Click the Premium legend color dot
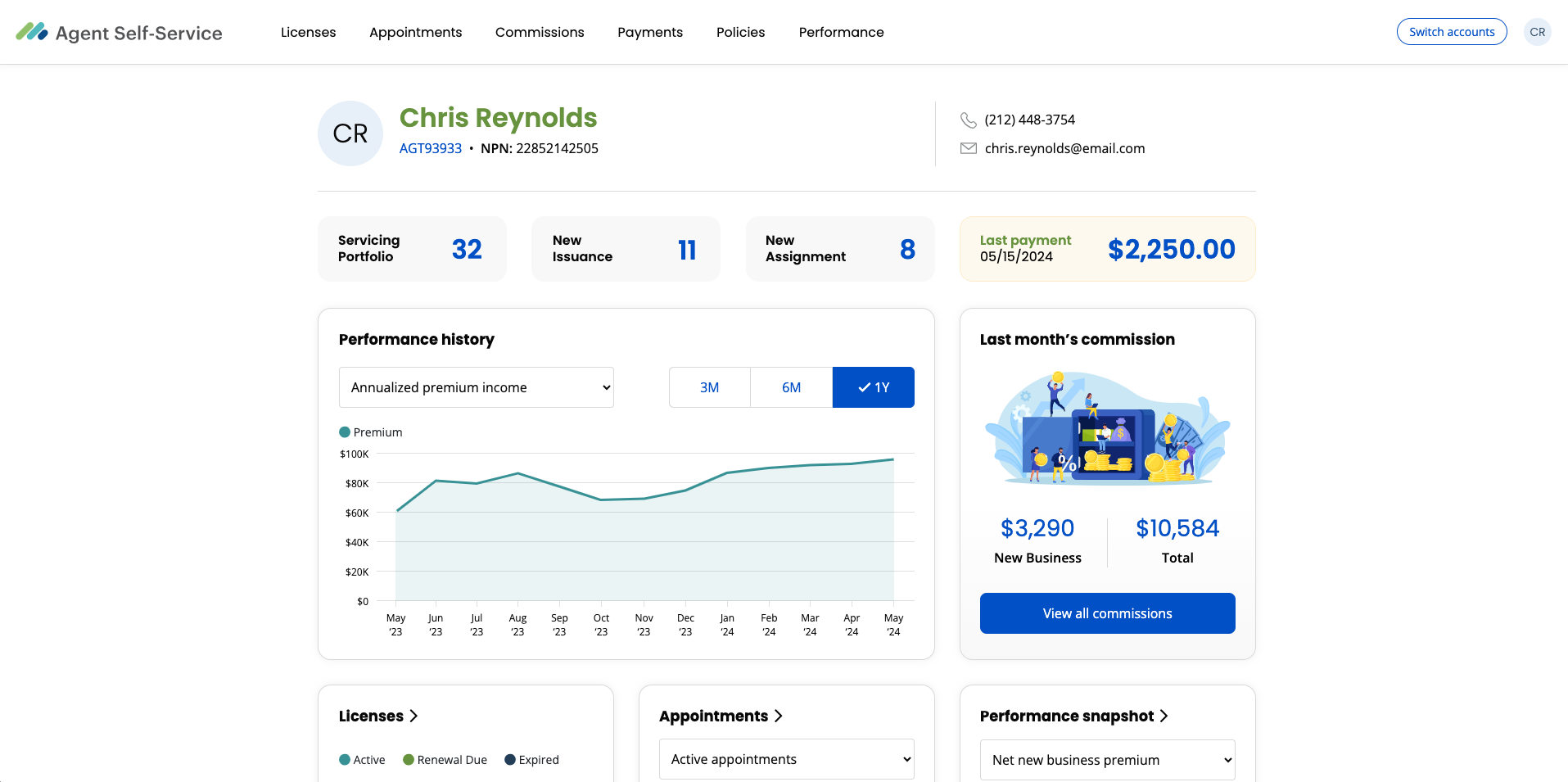Viewport: 1568px width, 782px height. coord(345,432)
